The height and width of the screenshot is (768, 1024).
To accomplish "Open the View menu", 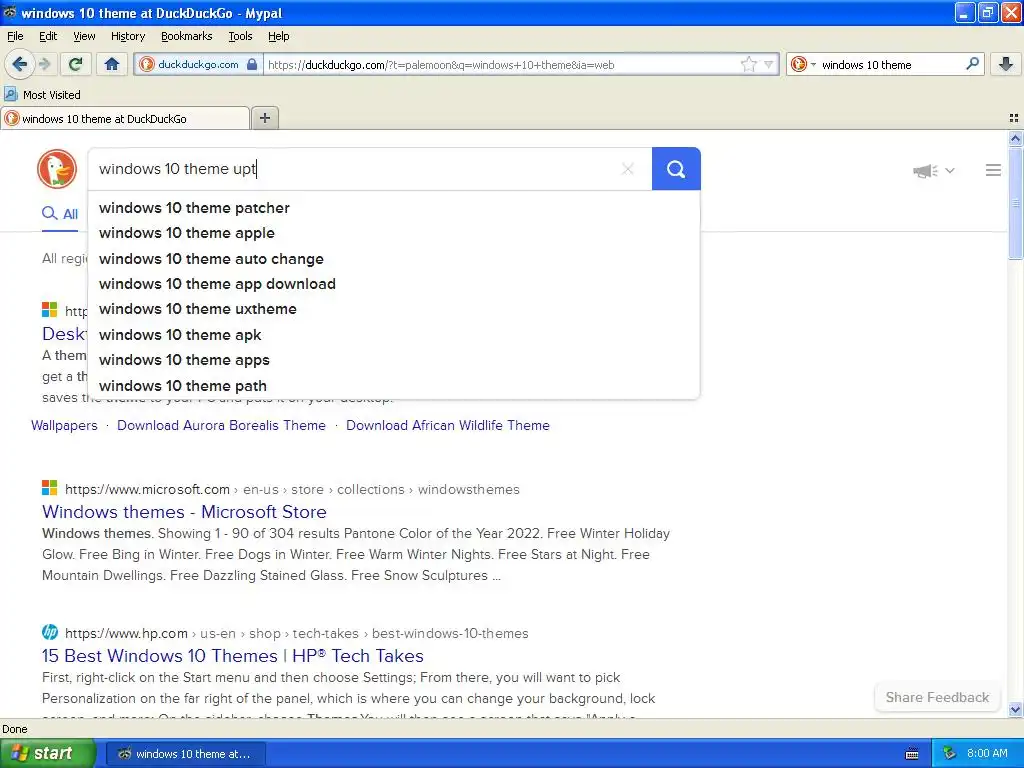I will (84, 36).
